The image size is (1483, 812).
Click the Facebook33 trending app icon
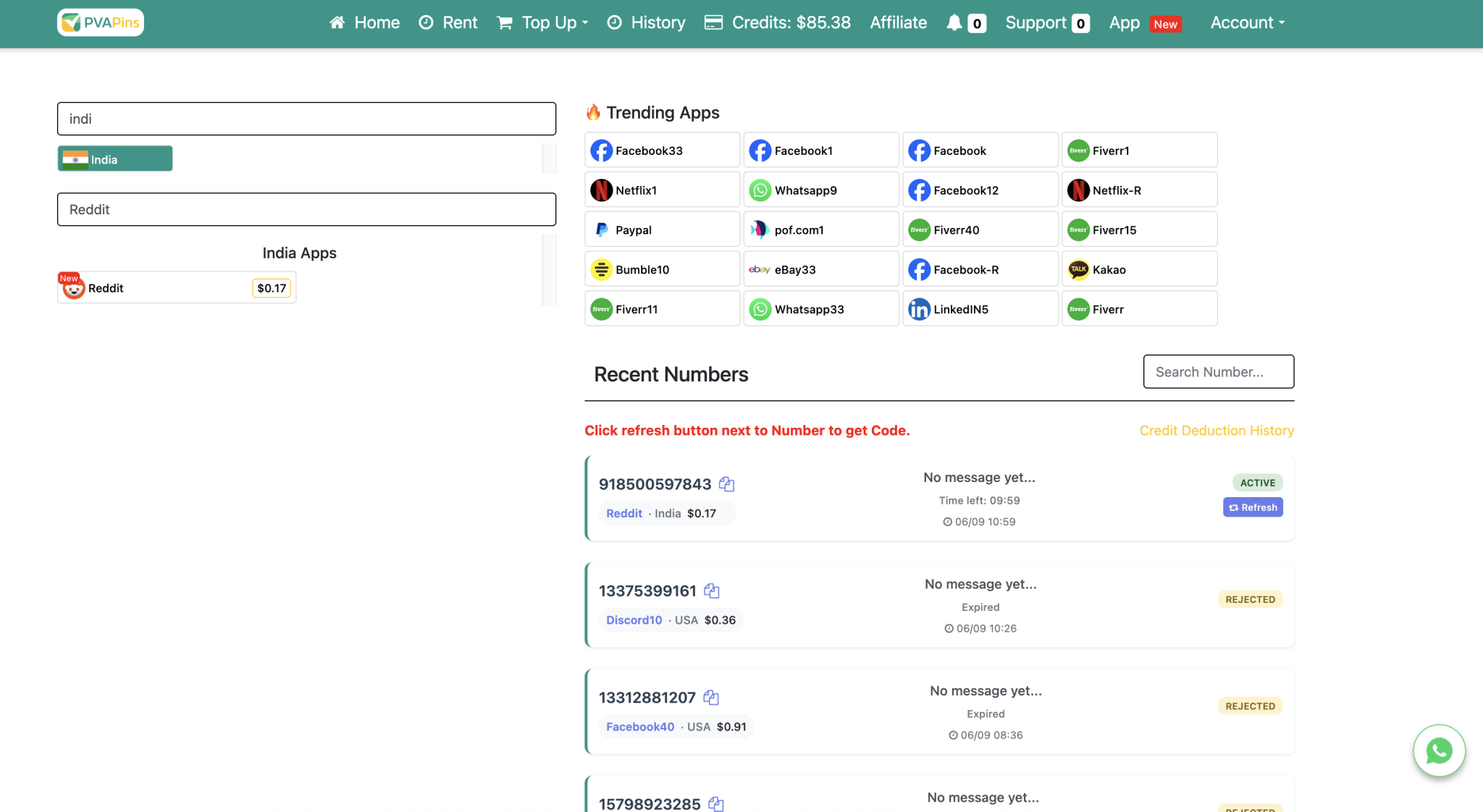point(661,150)
